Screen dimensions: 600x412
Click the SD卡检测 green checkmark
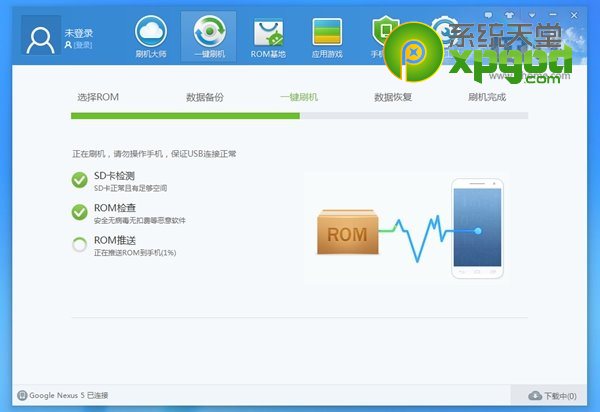tap(80, 180)
